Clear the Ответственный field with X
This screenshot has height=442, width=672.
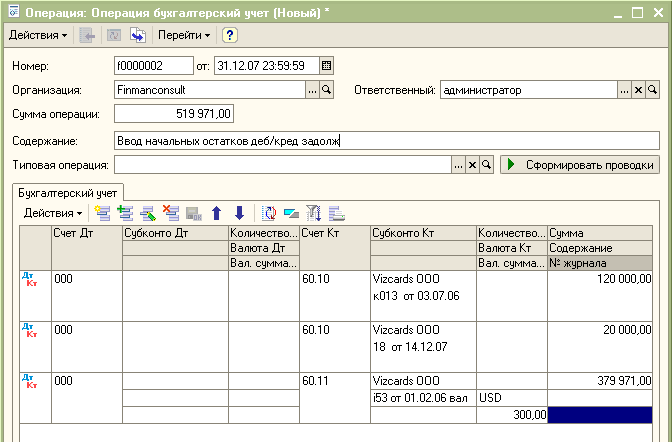click(638, 90)
